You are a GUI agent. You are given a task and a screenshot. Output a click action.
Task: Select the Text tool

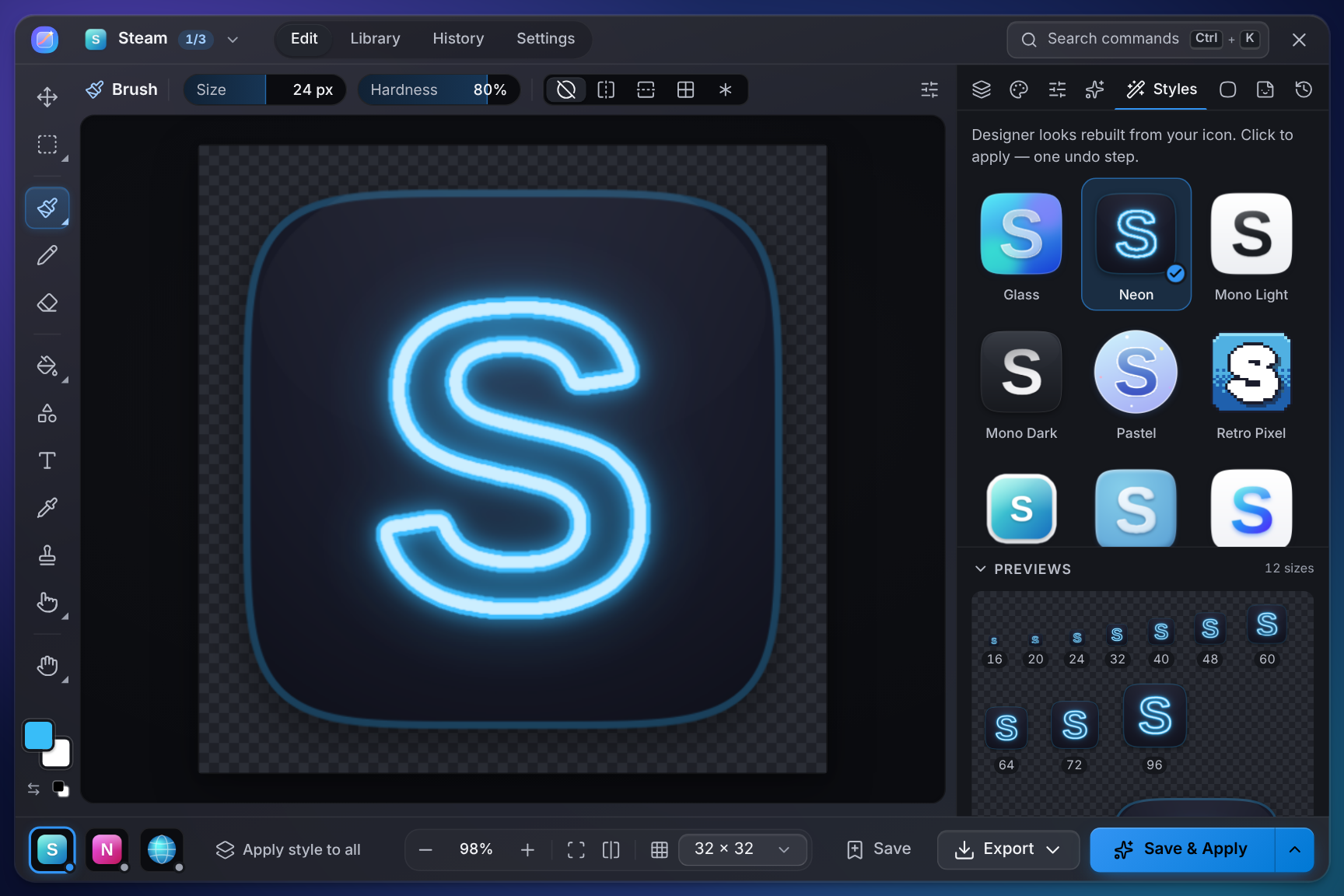click(x=47, y=460)
